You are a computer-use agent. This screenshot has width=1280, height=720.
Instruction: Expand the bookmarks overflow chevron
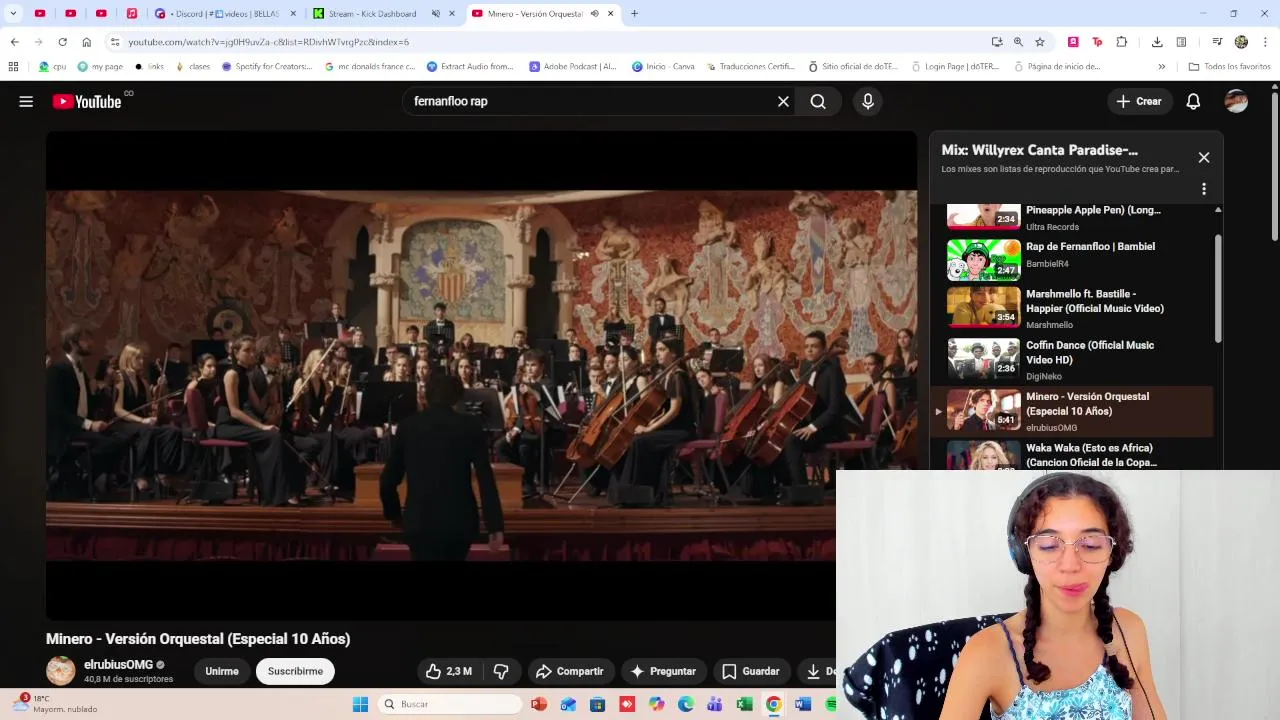(1161, 67)
